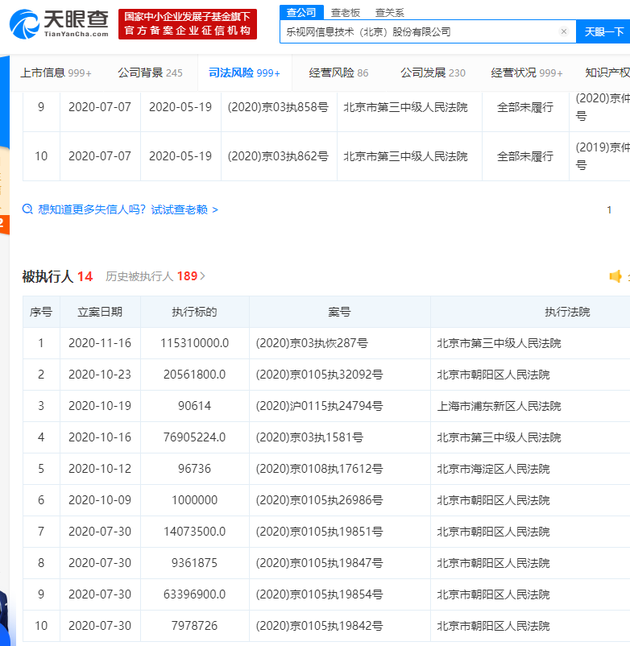Click case number (2020)京0105执32092号
This screenshot has width=630, height=646.
click(x=319, y=374)
